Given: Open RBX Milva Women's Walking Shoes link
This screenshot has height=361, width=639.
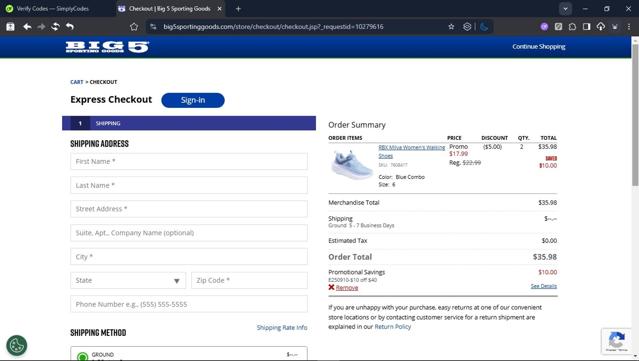Looking at the screenshot, I should click(412, 151).
